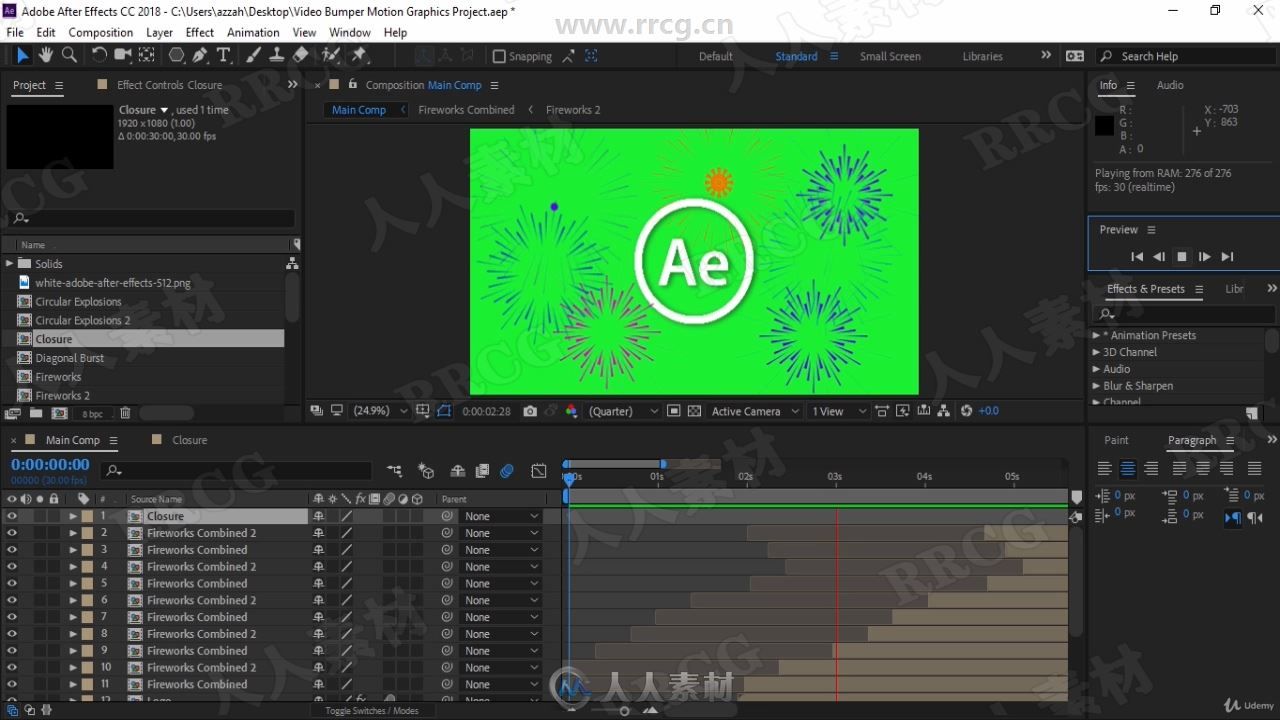Open the Active Camera dropdown
The width and height of the screenshot is (1280, 720).
pyautogui.click(x=755, y=411)
